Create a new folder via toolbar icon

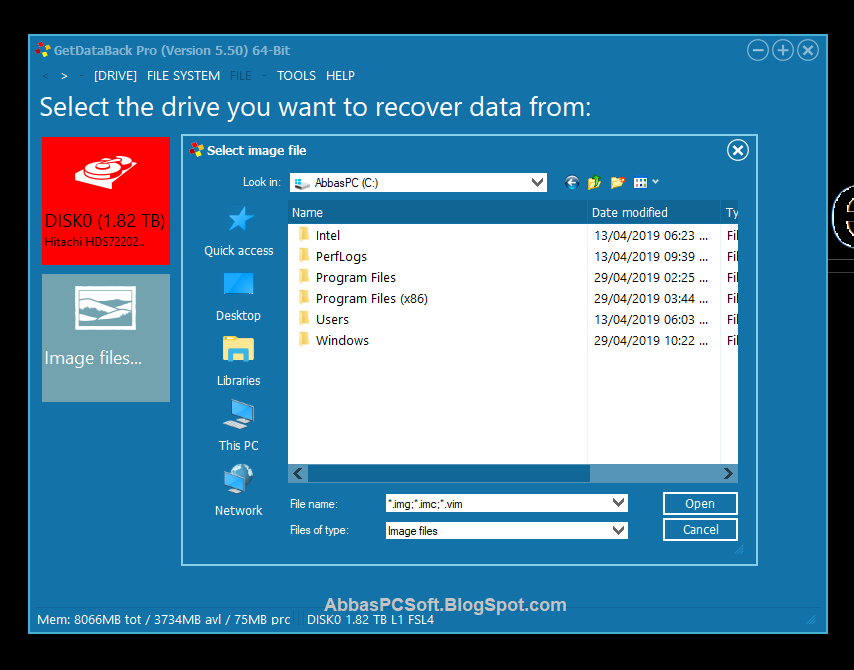[617, 182]
